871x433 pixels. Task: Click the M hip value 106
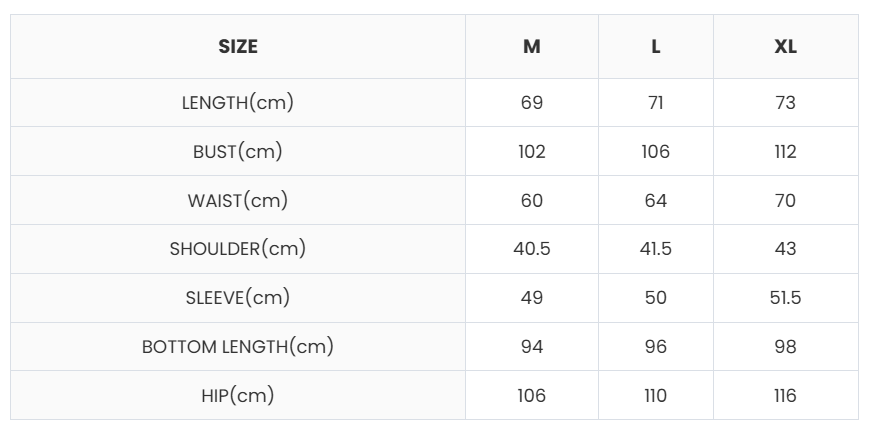click(x=532, y=396)
